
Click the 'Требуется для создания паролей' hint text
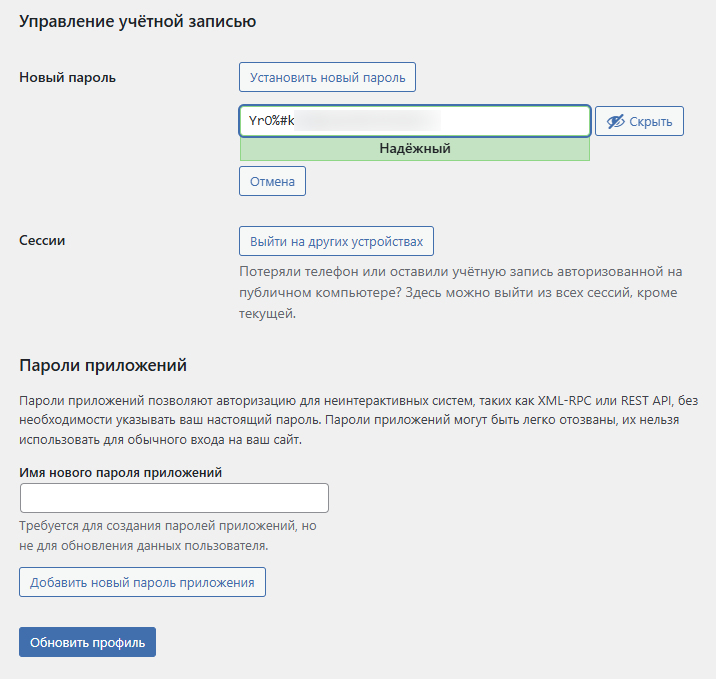pos(168,536)
